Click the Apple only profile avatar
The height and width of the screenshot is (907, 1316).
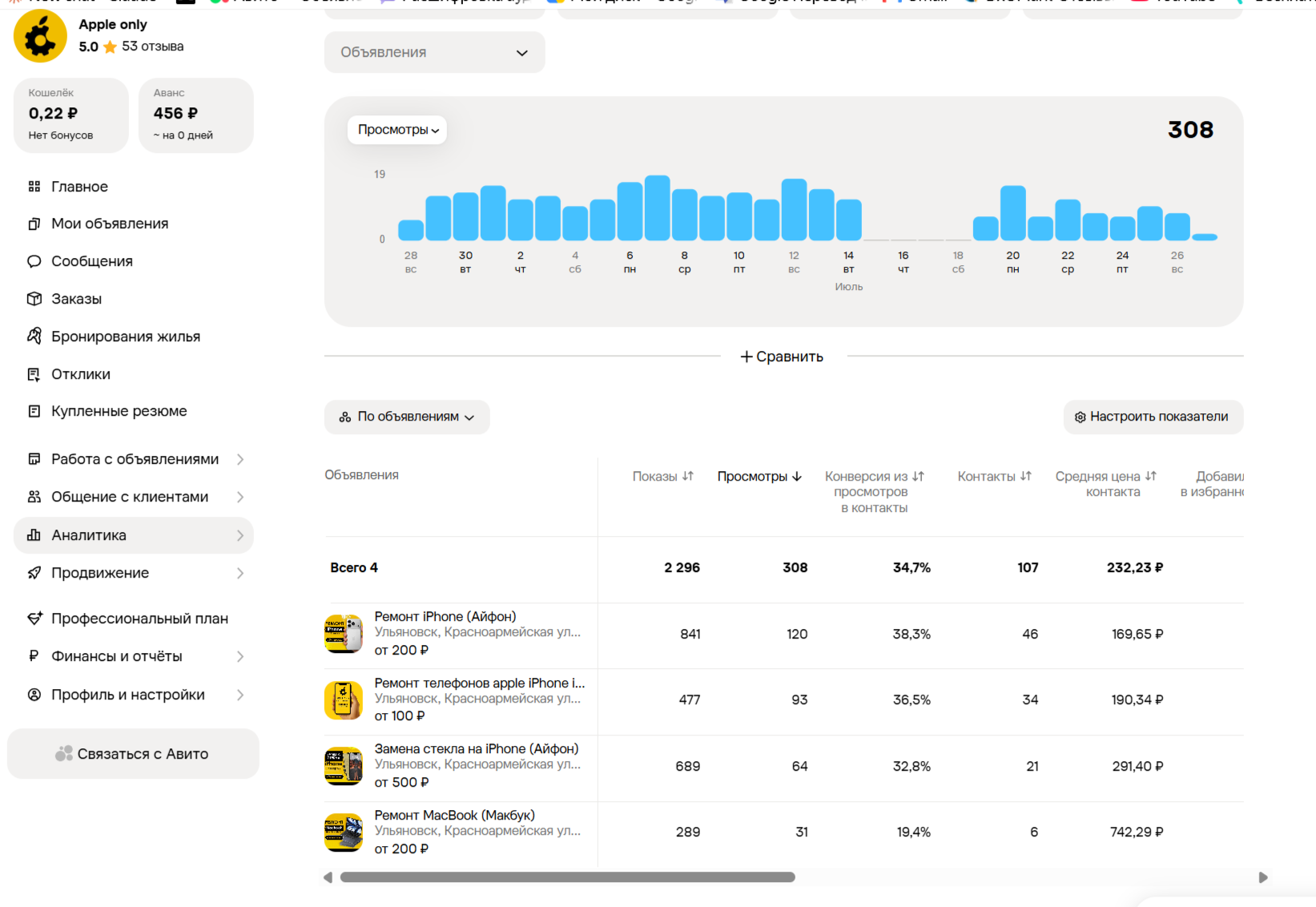[40, 36]
